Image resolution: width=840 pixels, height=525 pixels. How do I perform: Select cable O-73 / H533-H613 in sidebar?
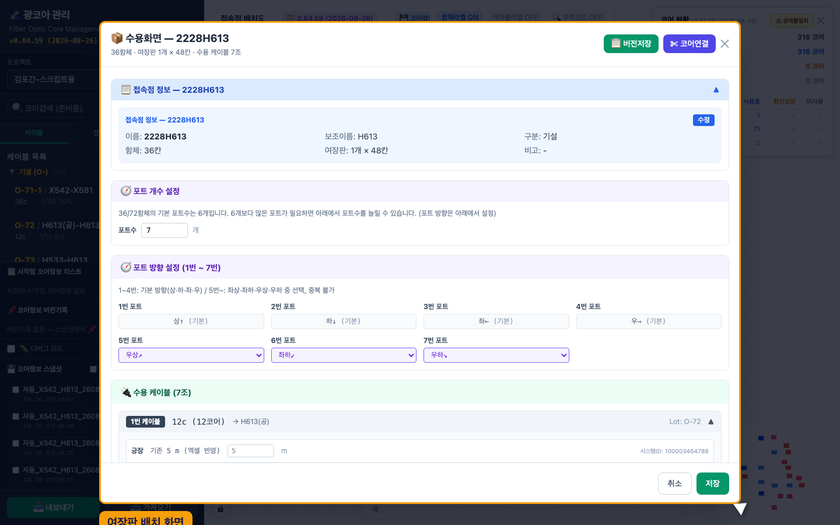coord(51,259)
